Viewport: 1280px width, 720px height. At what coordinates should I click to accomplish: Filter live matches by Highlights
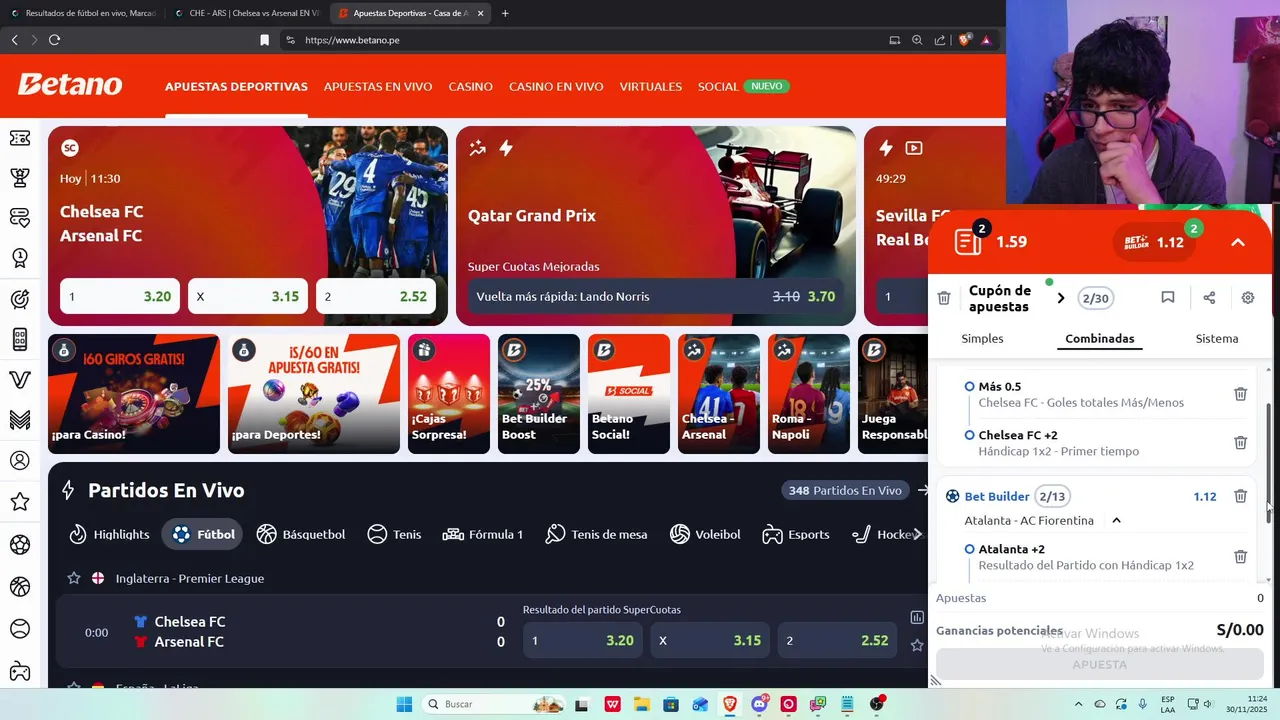(x=109, y=534)
